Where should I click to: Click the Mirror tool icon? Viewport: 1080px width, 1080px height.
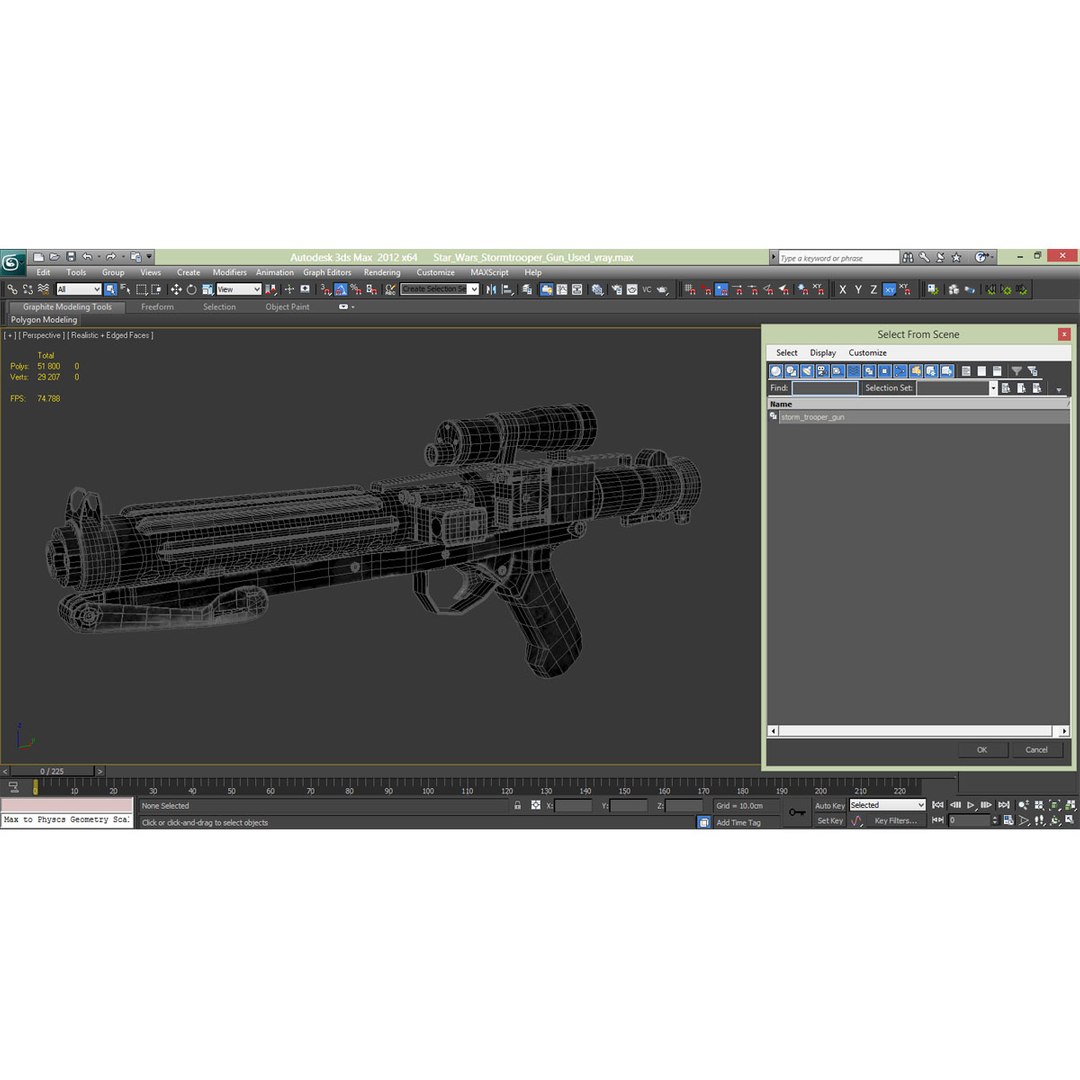491,289
